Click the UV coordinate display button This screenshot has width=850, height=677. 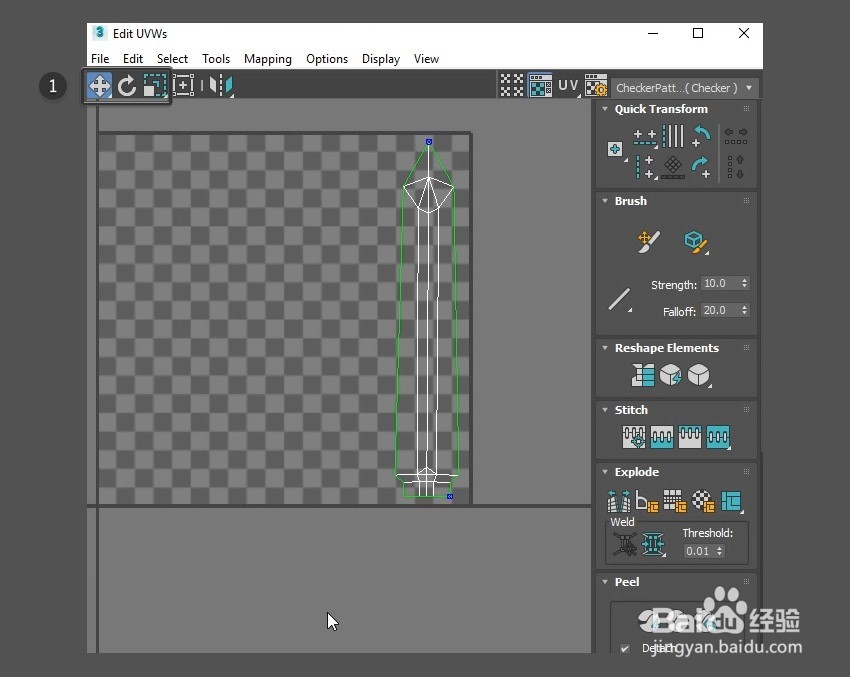(568, 86)
